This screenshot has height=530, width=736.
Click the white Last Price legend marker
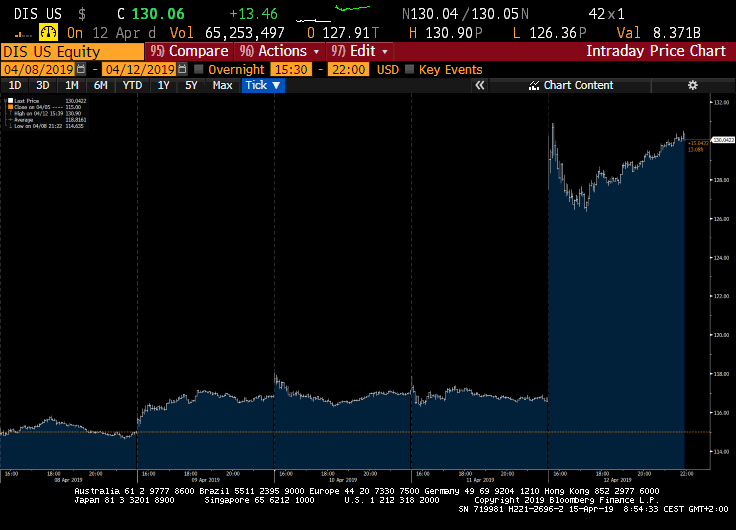pos(10,100)
